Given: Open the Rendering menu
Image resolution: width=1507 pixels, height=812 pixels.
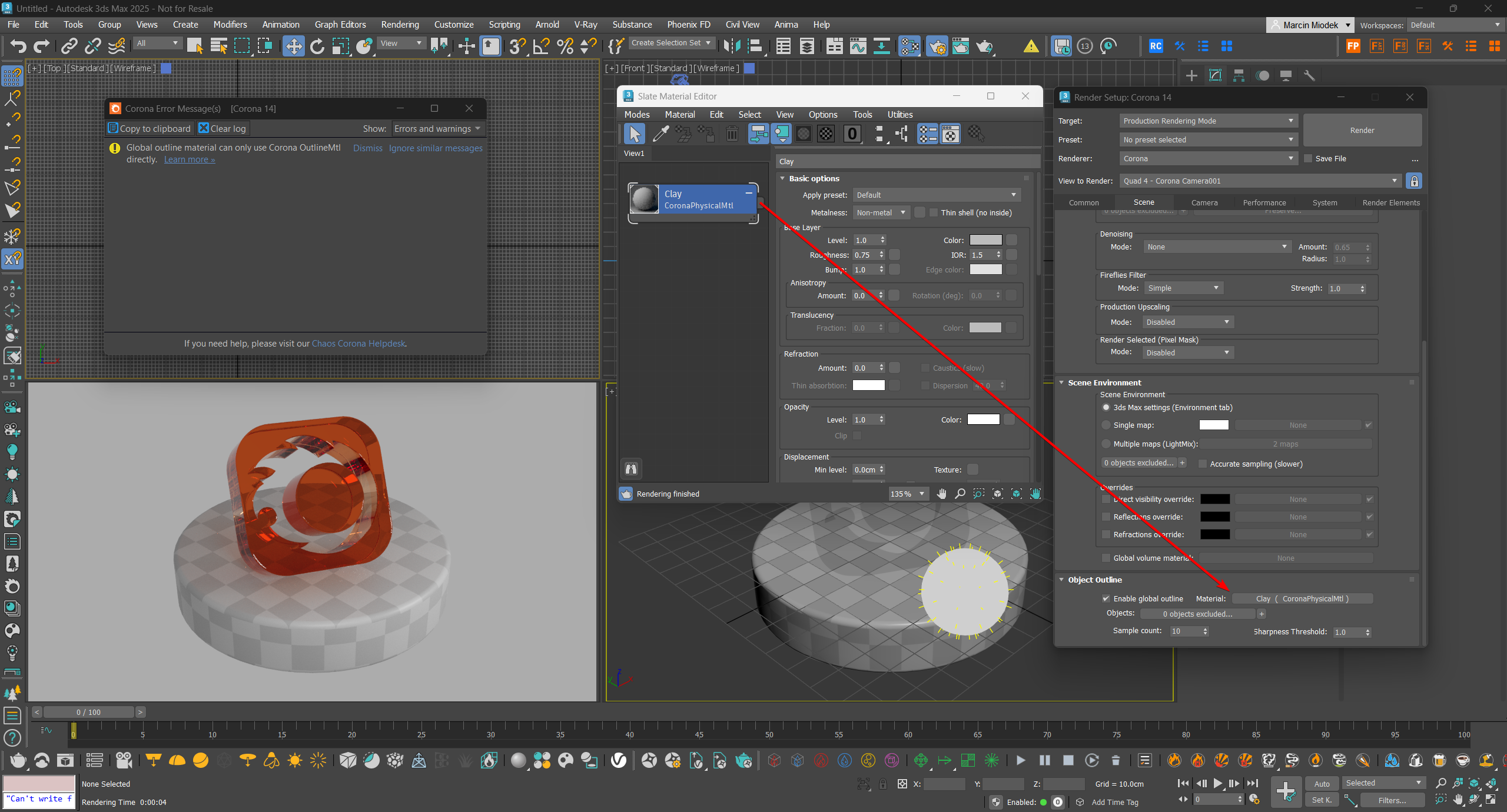Looking at the screenshot, I should point(400,24).
